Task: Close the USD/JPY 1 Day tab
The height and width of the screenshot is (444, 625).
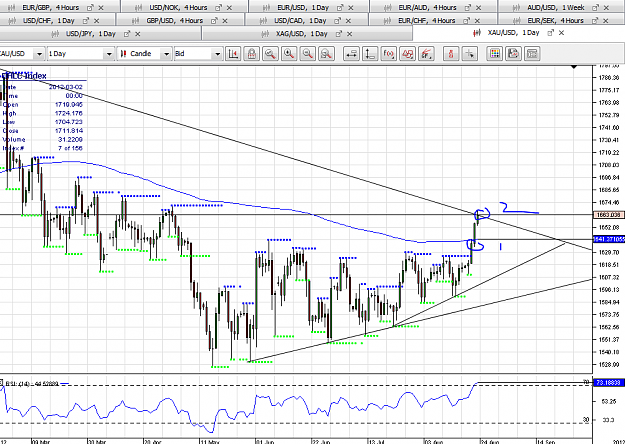Action: [138, 34]
